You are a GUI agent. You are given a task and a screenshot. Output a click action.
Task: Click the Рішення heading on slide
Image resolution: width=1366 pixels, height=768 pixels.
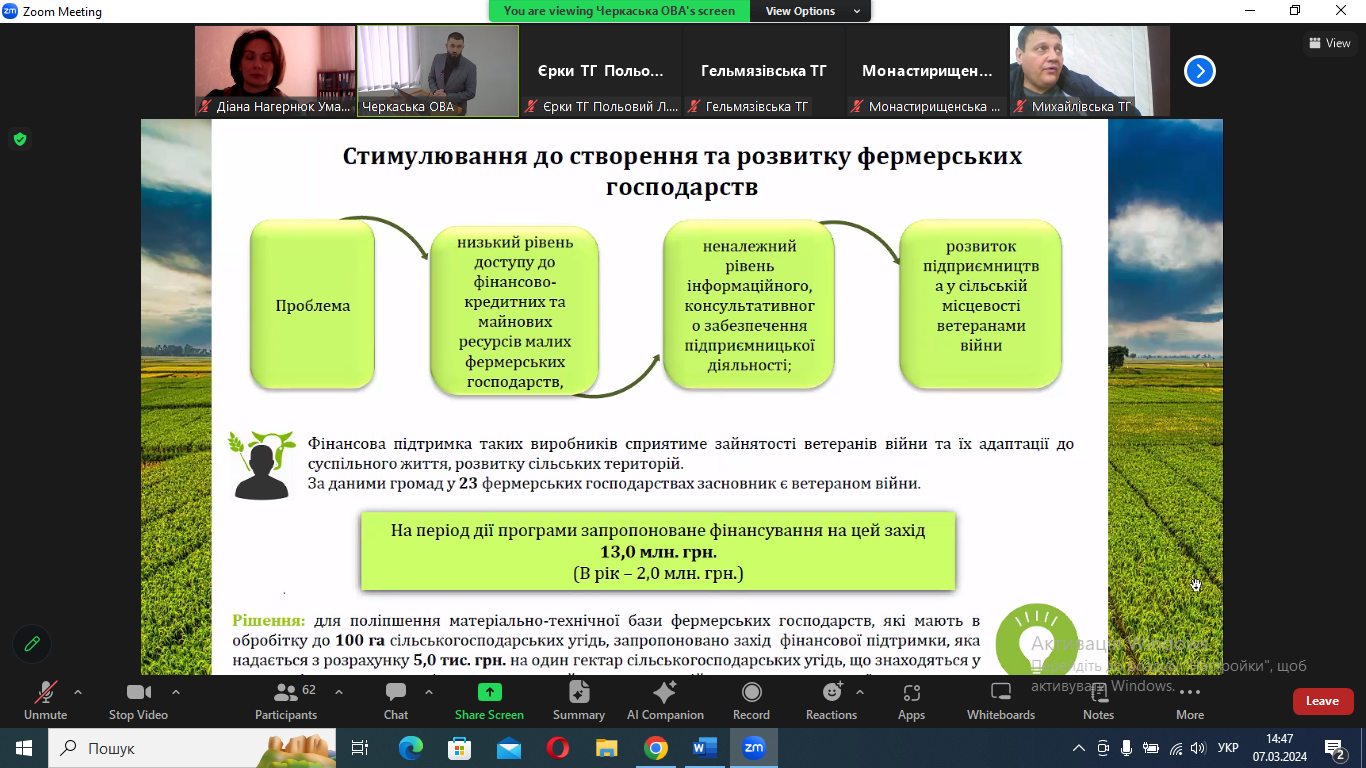click(x=268, y=621)
